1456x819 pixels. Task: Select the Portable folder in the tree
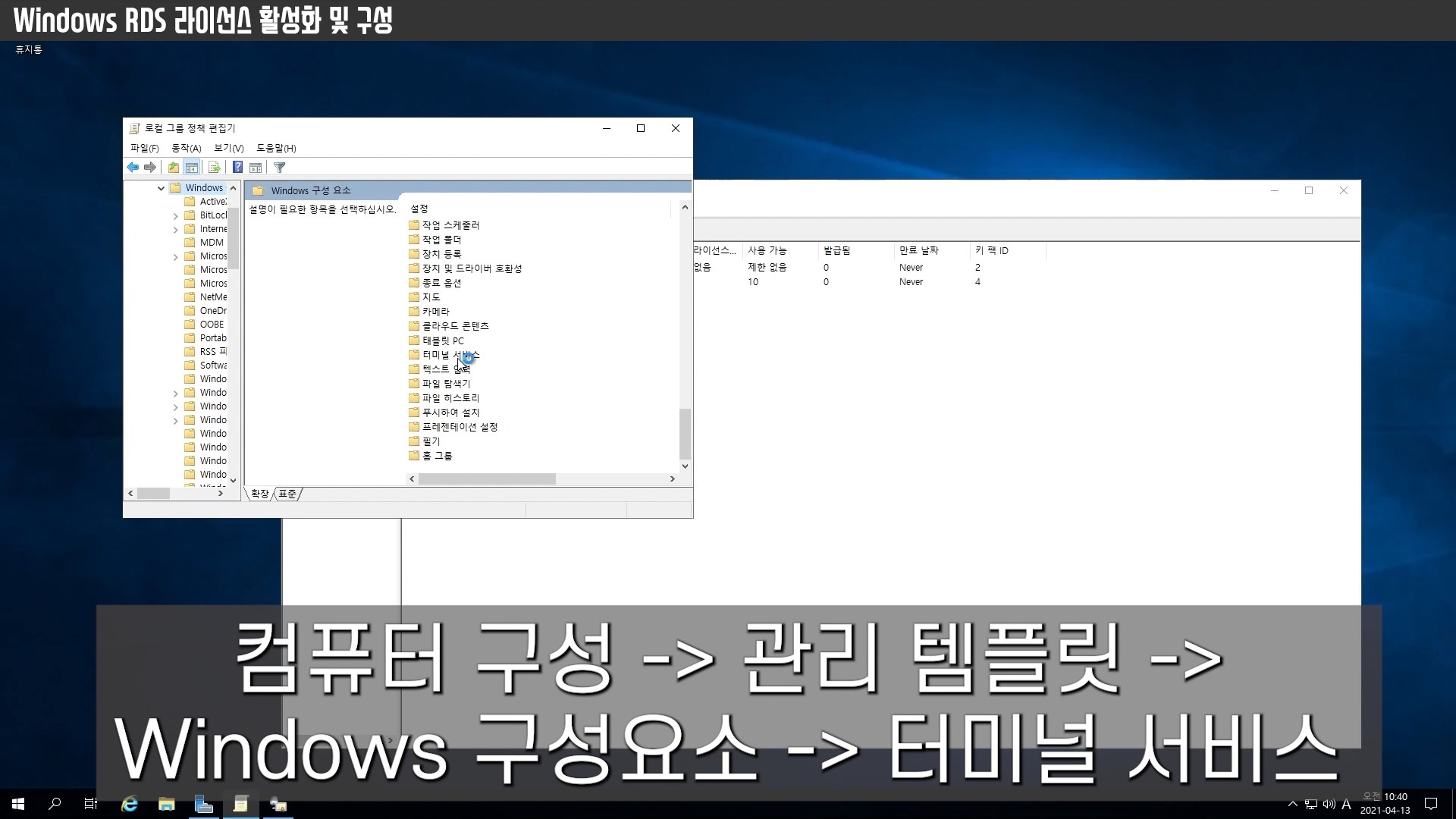pyautogui.click(x=206, y=338)
